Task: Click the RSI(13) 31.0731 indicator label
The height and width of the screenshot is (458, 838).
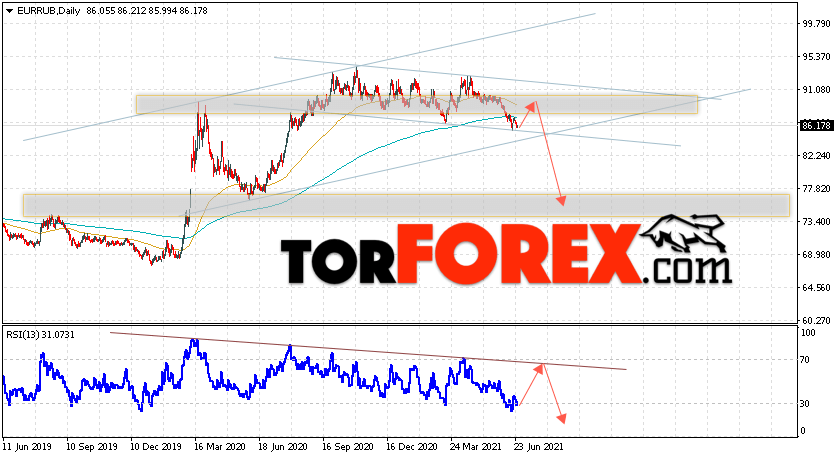Action: (41, 335)
